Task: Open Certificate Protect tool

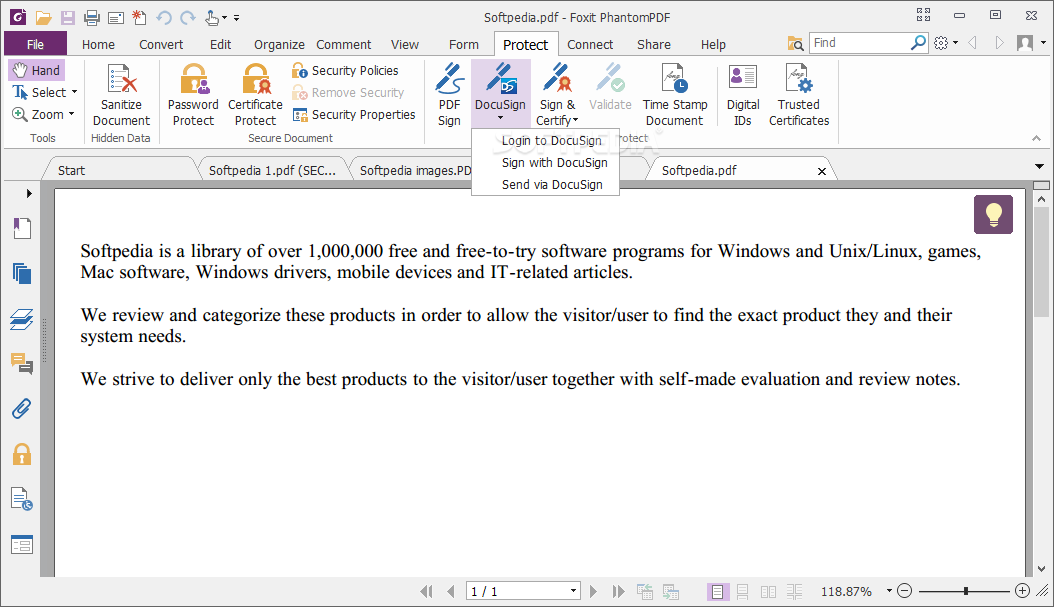Action: [255, 95]
